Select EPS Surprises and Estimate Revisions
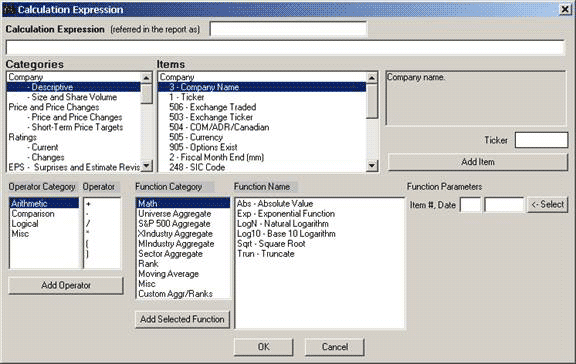This screenshot has height=364, width=576. pos(73,167)
